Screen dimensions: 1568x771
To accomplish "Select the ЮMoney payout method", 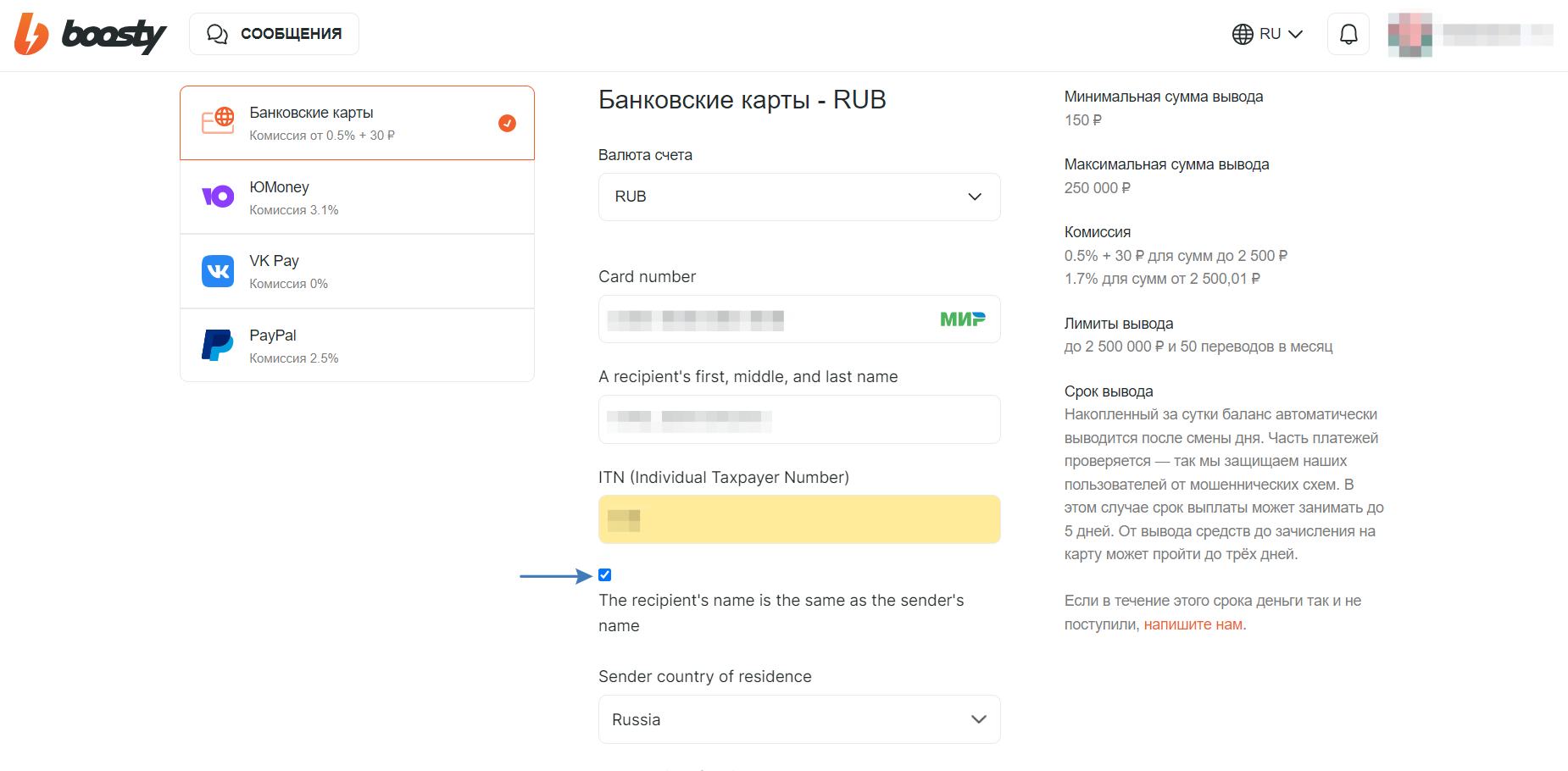I will pyautogui.click(x=357, y=197).
